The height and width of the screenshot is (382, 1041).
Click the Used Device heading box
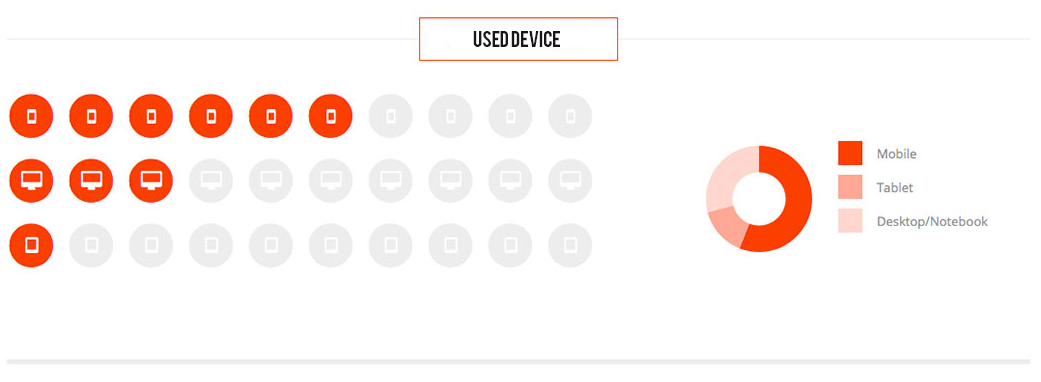coord(519,39)
